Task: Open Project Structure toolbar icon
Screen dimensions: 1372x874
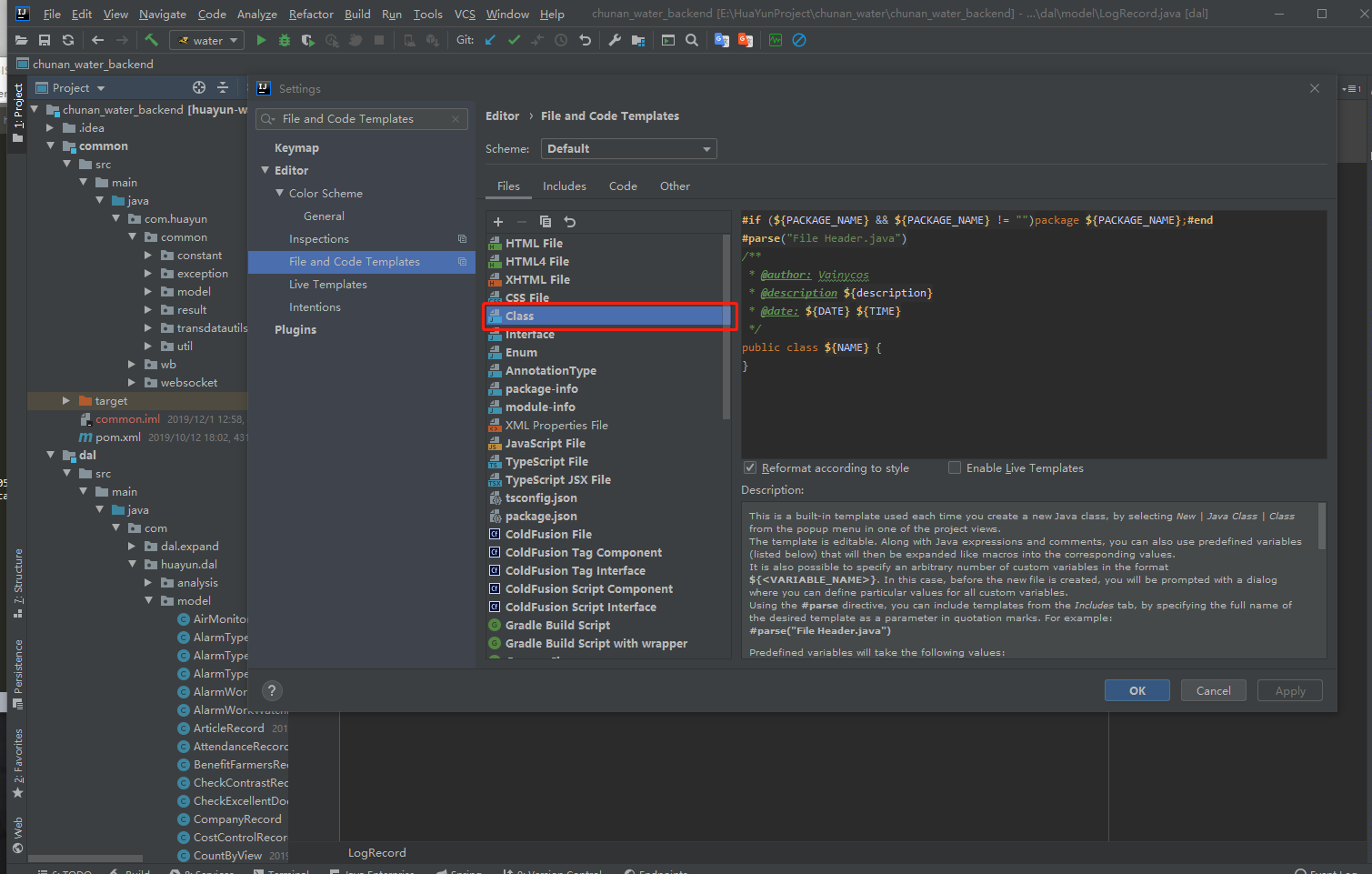Action: coord(638,40)
